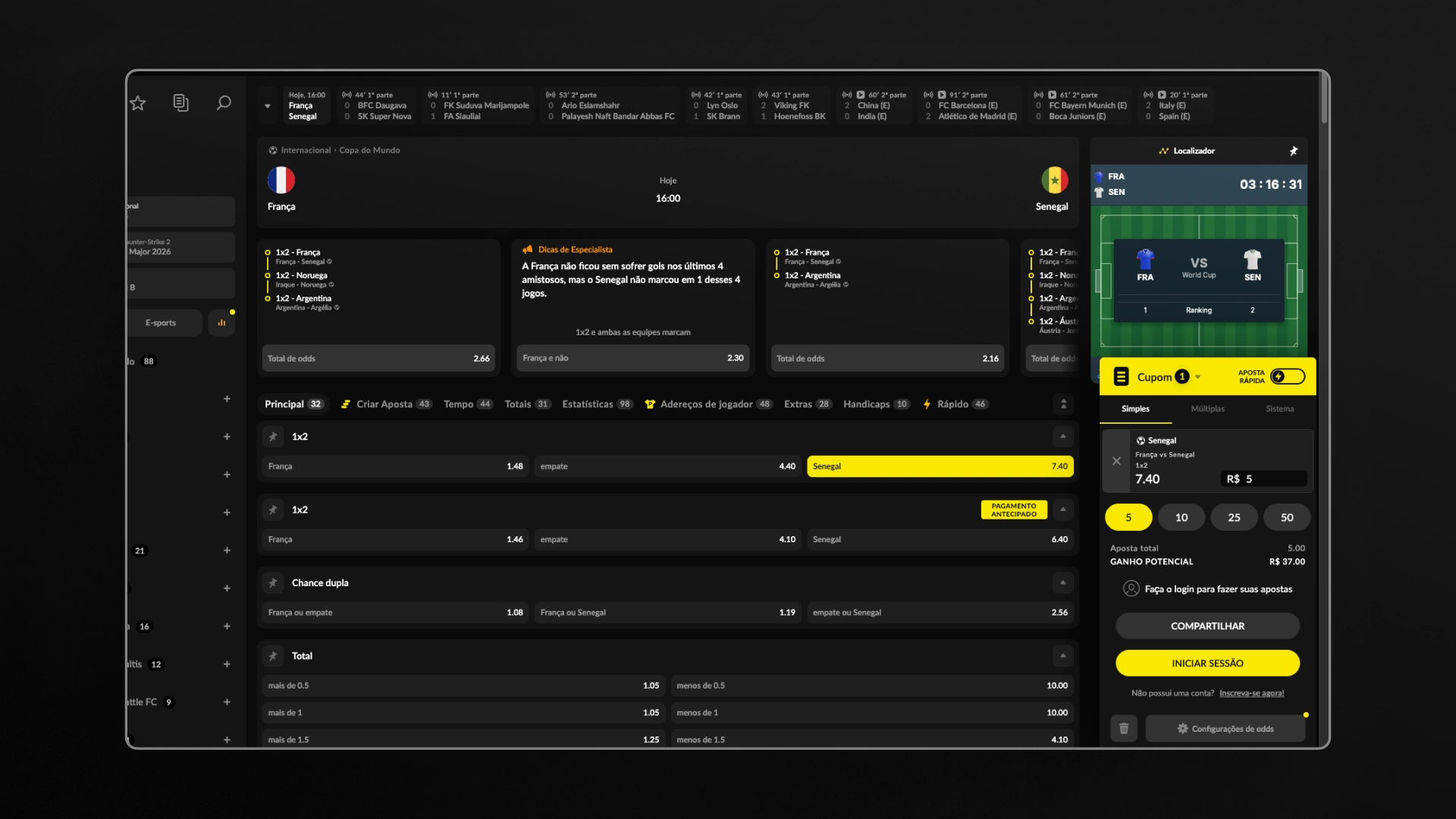Click the Inscreva-se agora link
This screenshot has height=819, width=1456.
pos(1251,693)
